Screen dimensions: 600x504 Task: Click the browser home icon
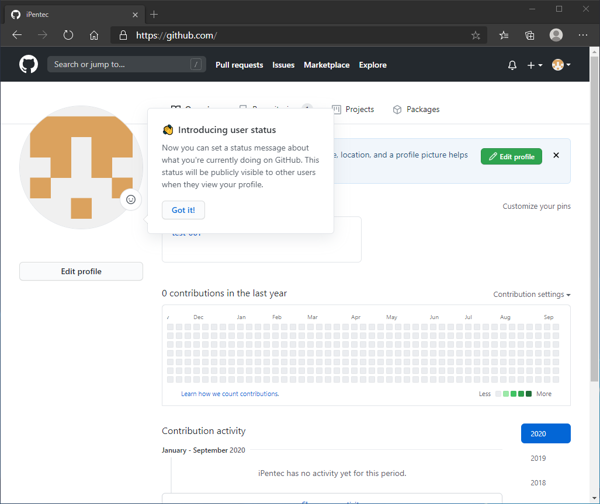click(94, 36)
